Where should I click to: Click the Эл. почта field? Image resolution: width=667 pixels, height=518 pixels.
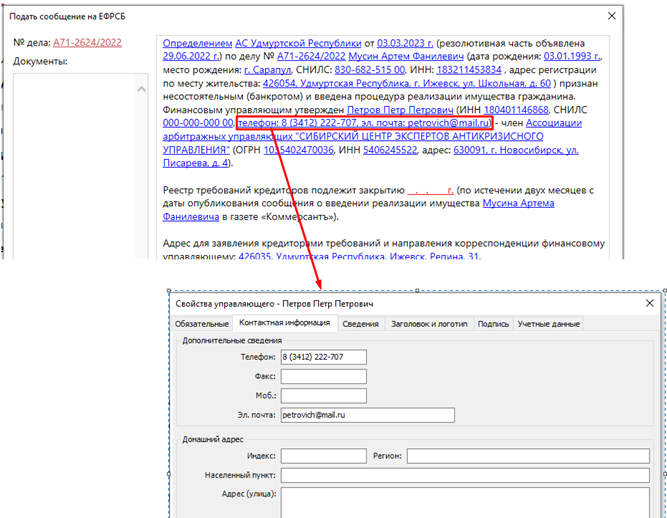[368, 415]
